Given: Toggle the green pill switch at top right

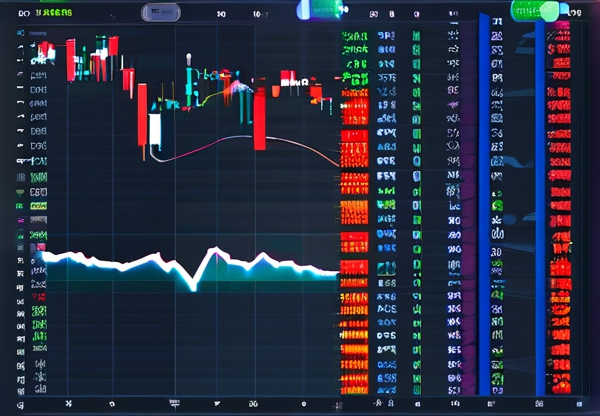Looking at the screenshot, I should [x=534, y=11].
